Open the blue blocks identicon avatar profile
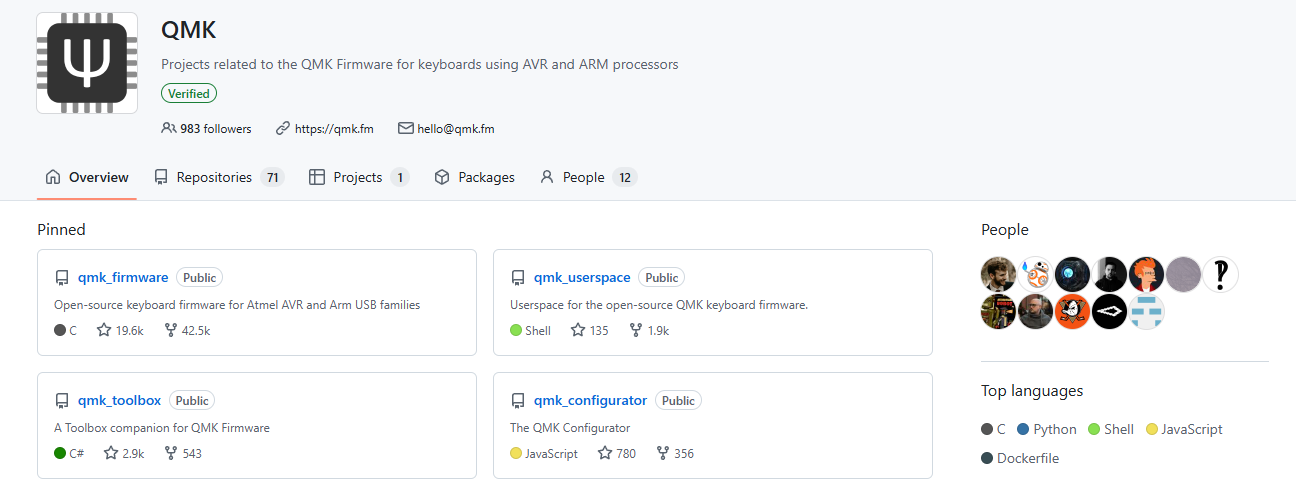Viewport: 1296px width, 482px height. click(1147, 312)
